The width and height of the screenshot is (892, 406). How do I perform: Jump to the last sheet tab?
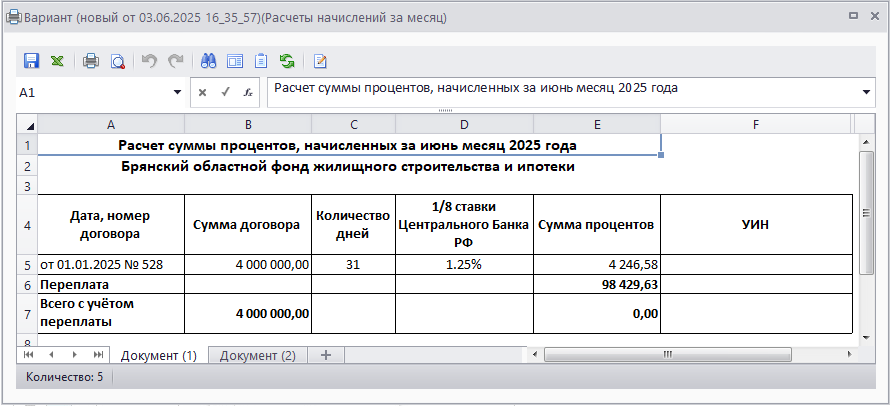(x=98, y=355)
